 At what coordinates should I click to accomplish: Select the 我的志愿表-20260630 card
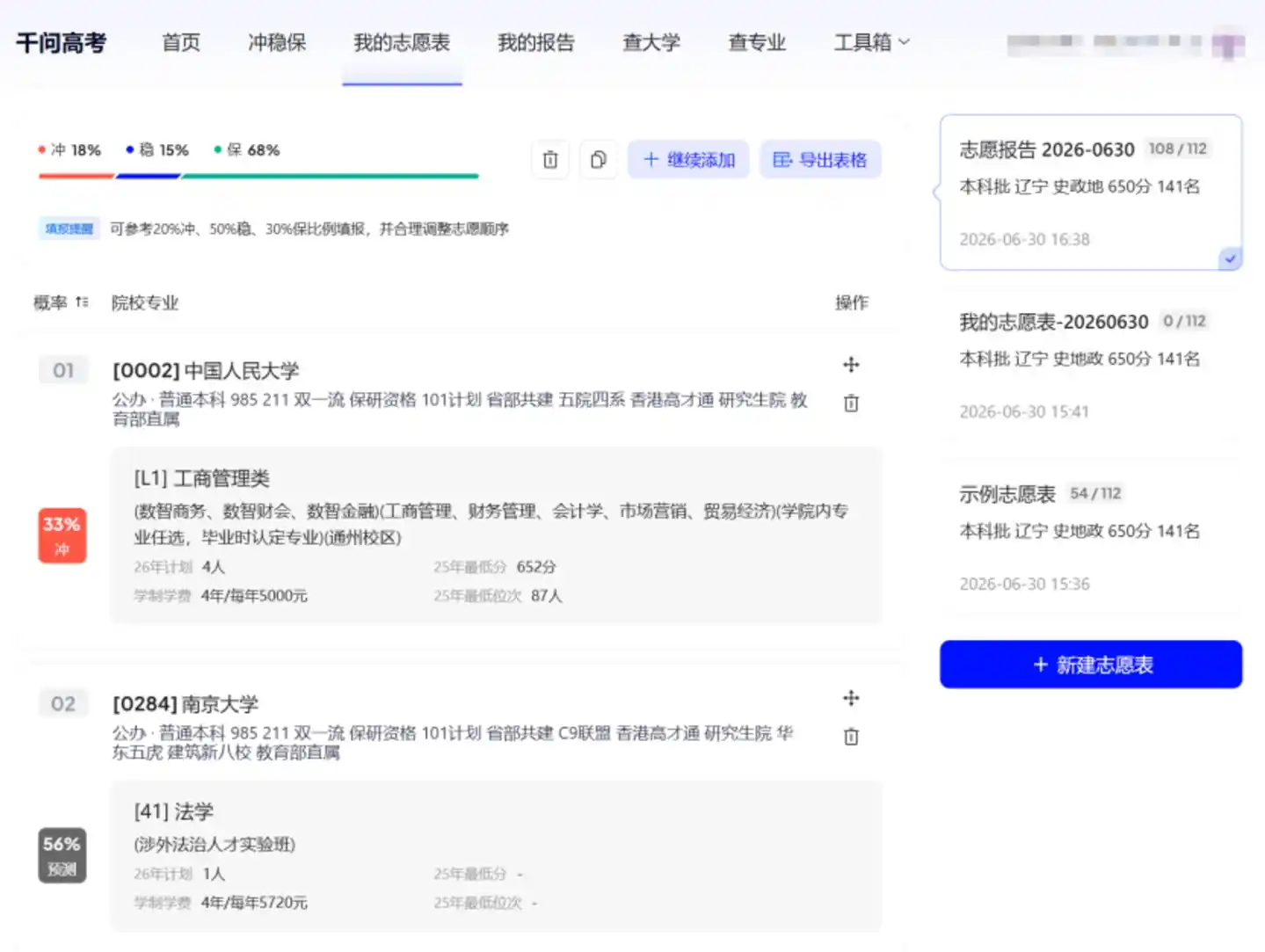click(1091, 365)
